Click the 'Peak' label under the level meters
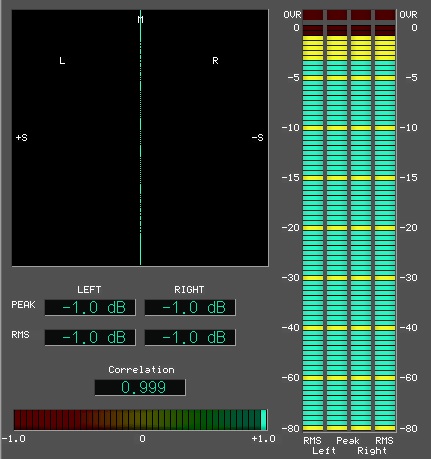431x459 pixels. pos(348,441)
